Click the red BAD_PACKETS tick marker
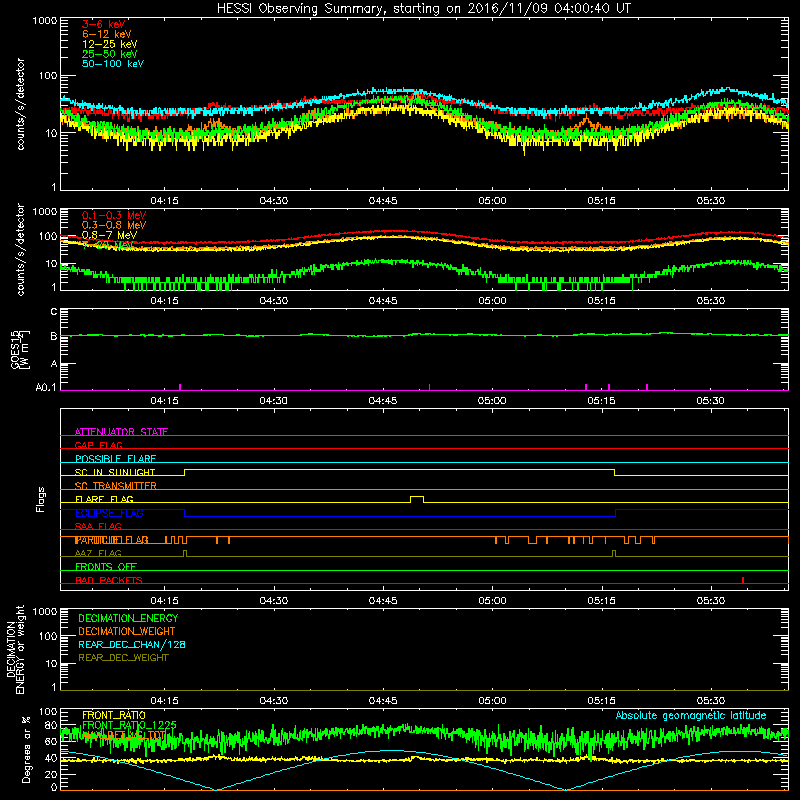This screenshot has width=800, height=800. tap(743, 580)
